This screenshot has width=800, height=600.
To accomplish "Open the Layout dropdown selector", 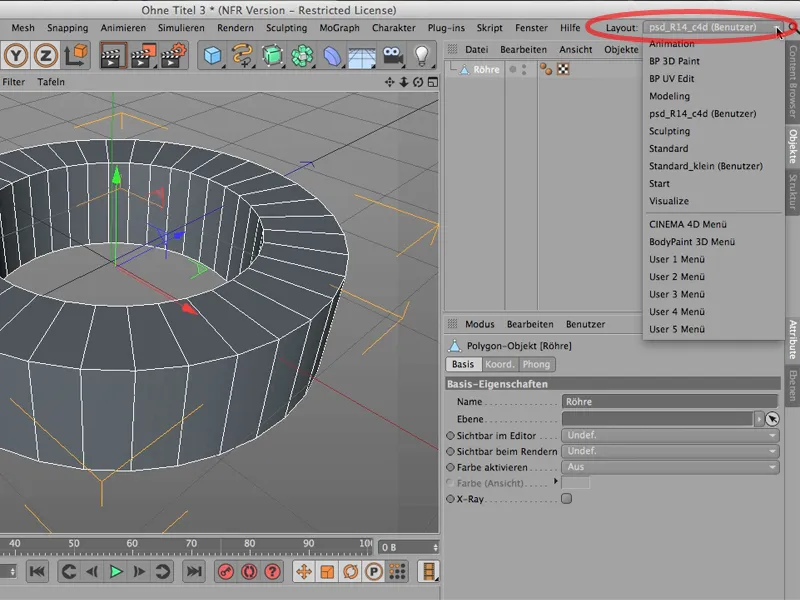I will click(x=713, y=27).
